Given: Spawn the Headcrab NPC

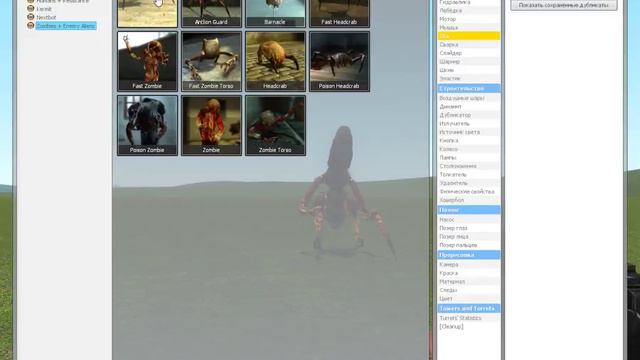Looking at the screenshot, I should pyautogui.click(x=275, y=61).
